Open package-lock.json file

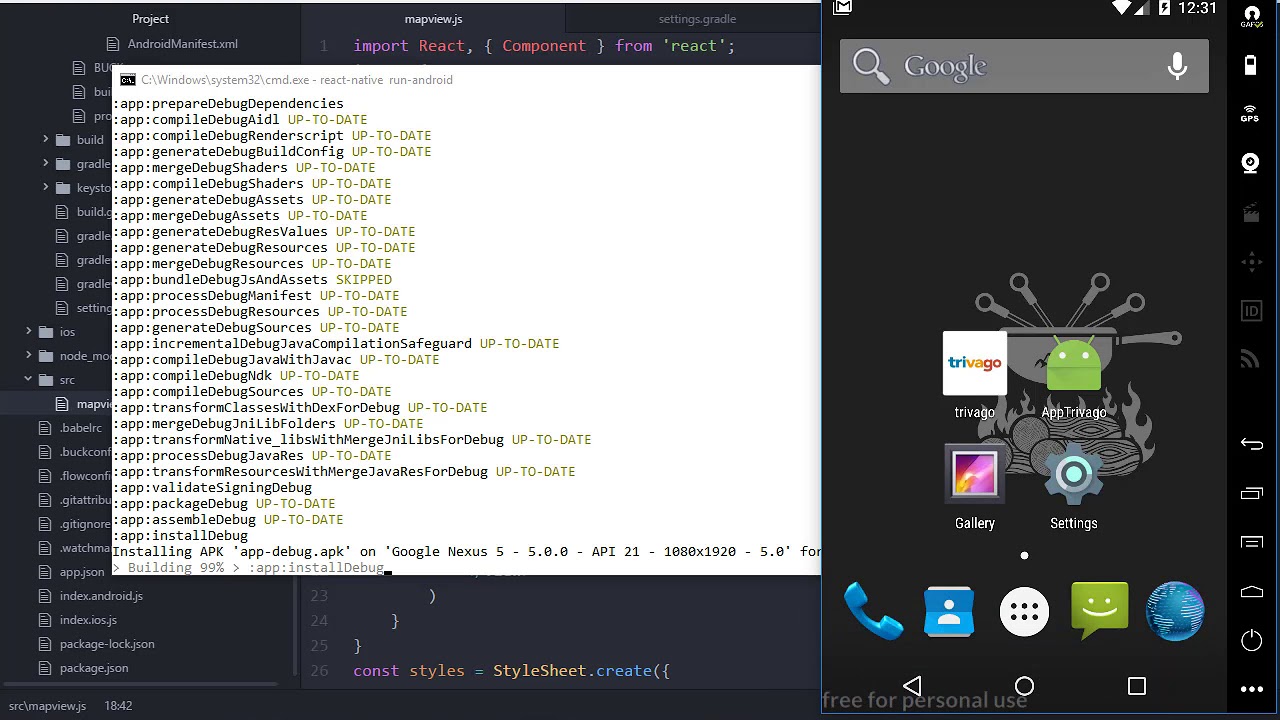pos(107,644)
